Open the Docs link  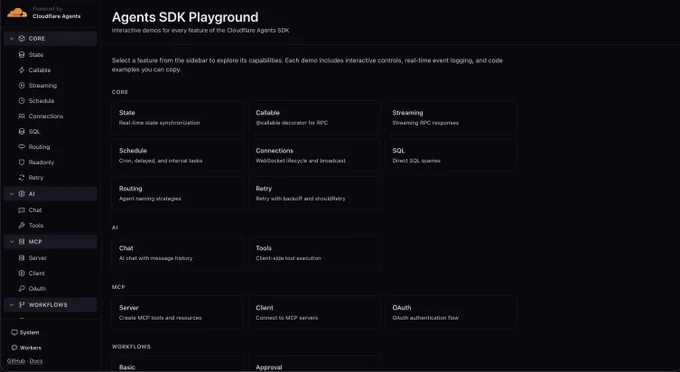pos(36,361)
